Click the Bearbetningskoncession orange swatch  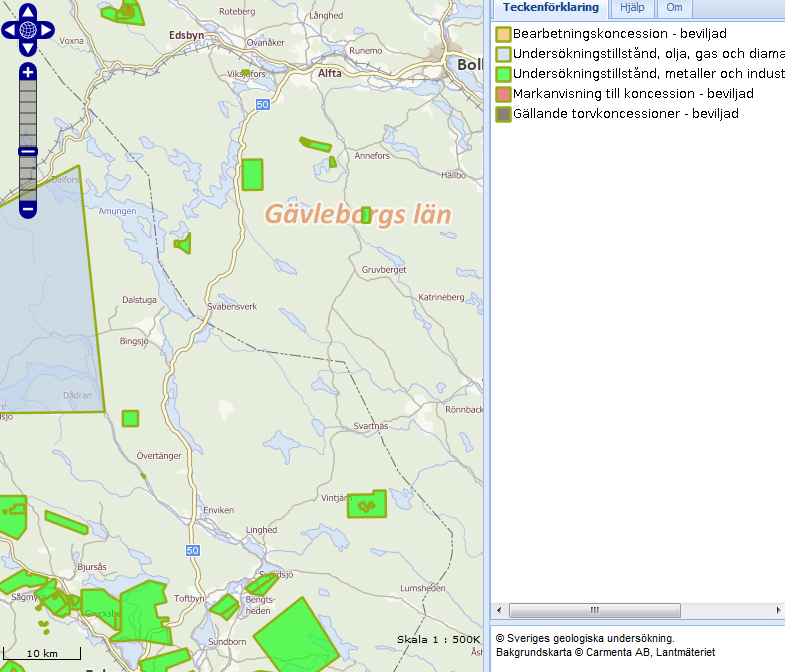503,34
